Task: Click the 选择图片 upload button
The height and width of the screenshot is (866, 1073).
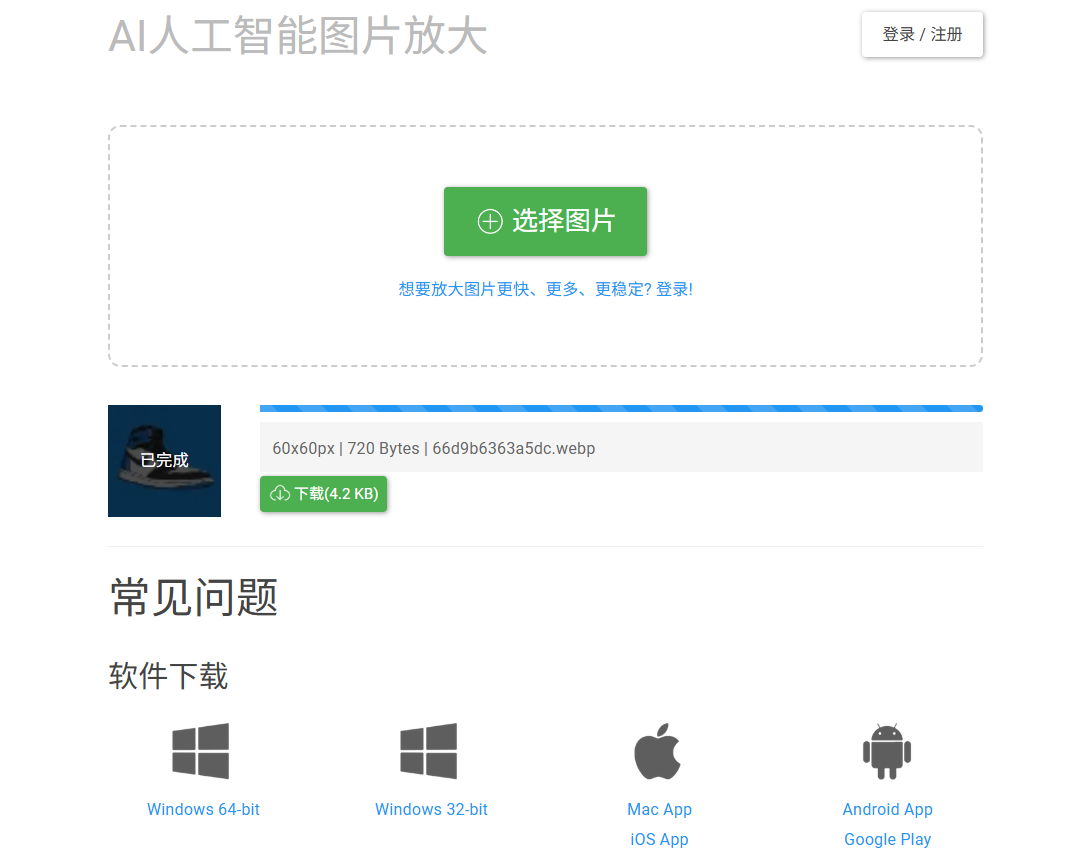Action: [545, 221]
